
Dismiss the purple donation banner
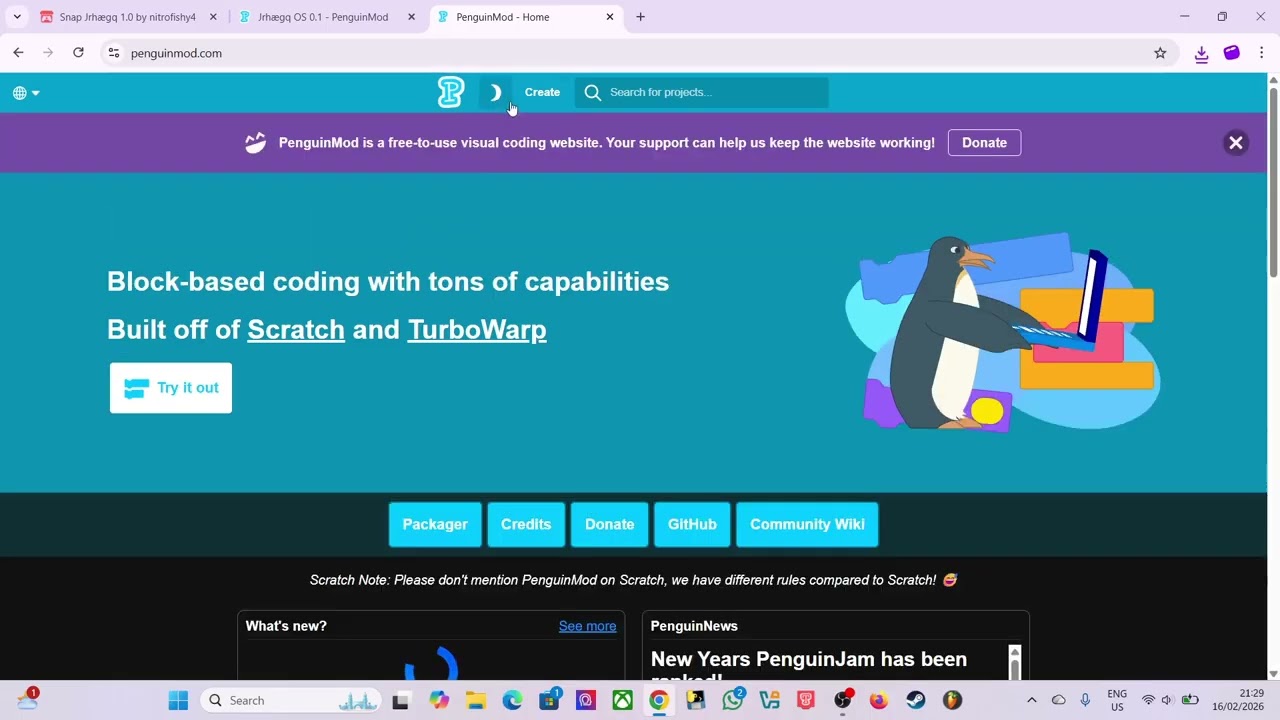pyautogui.click(x=1236, y=143)
